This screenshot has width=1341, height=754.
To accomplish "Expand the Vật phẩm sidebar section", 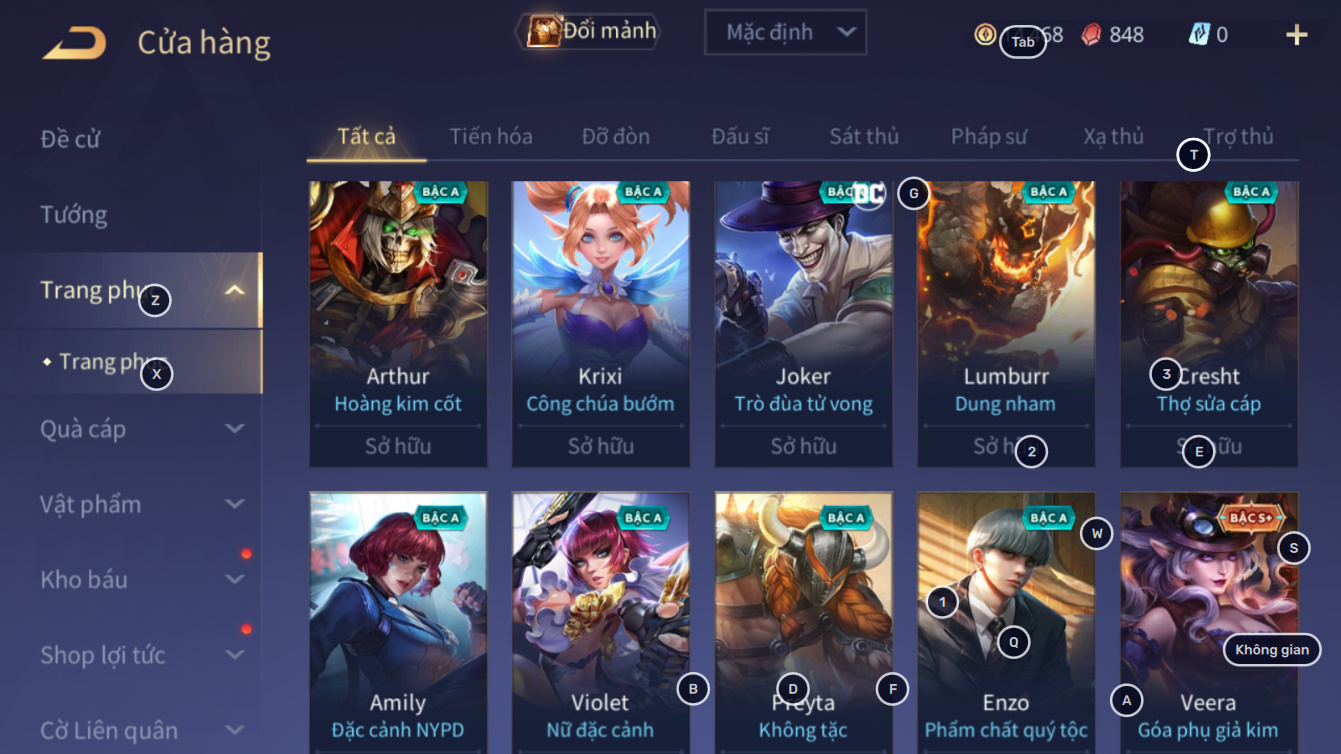I will pos(234,504).
